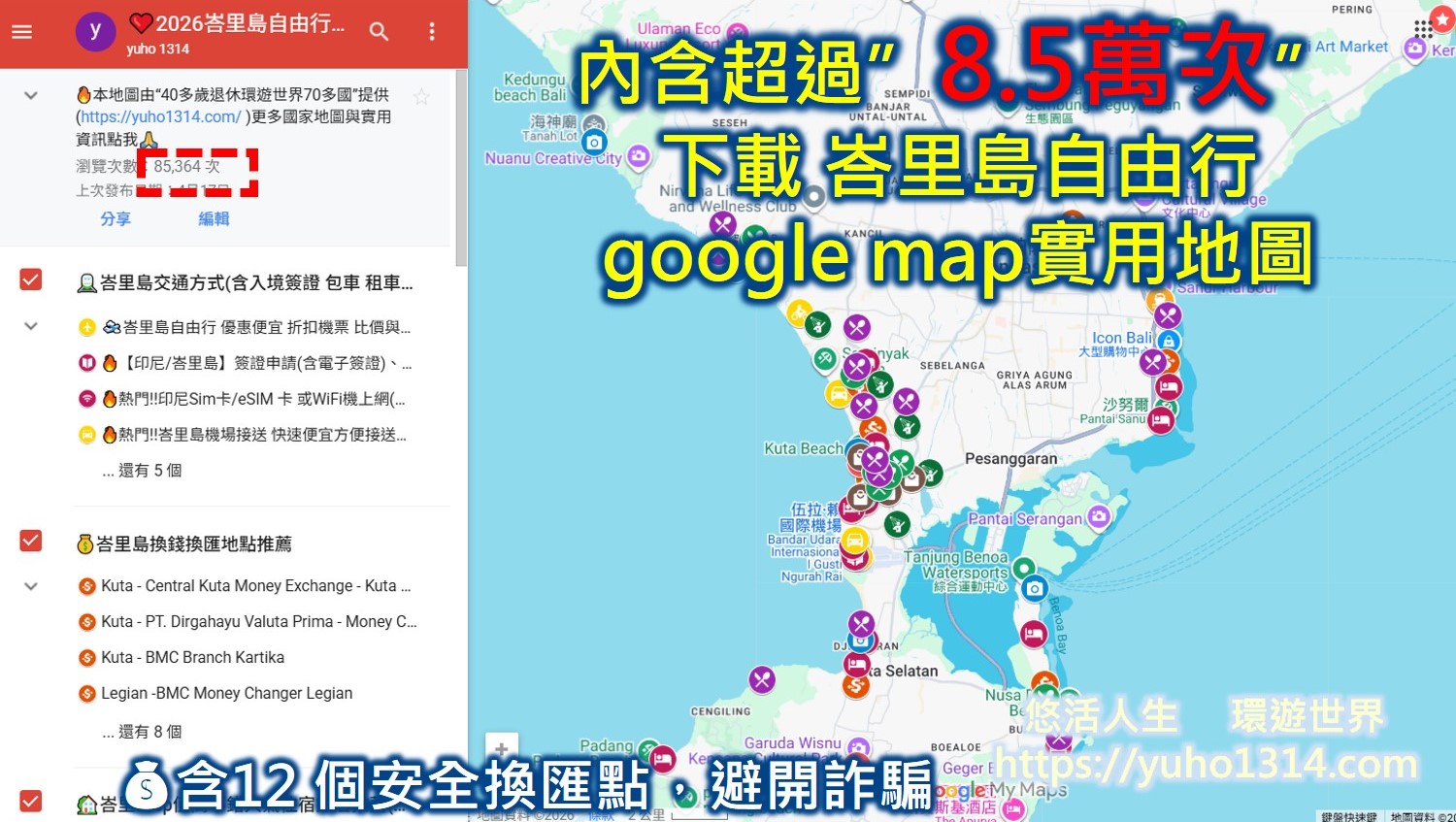This screenshot has width=1456, height=822.
Task: Collapse the map description chevron
Action: tap(31, 95)
